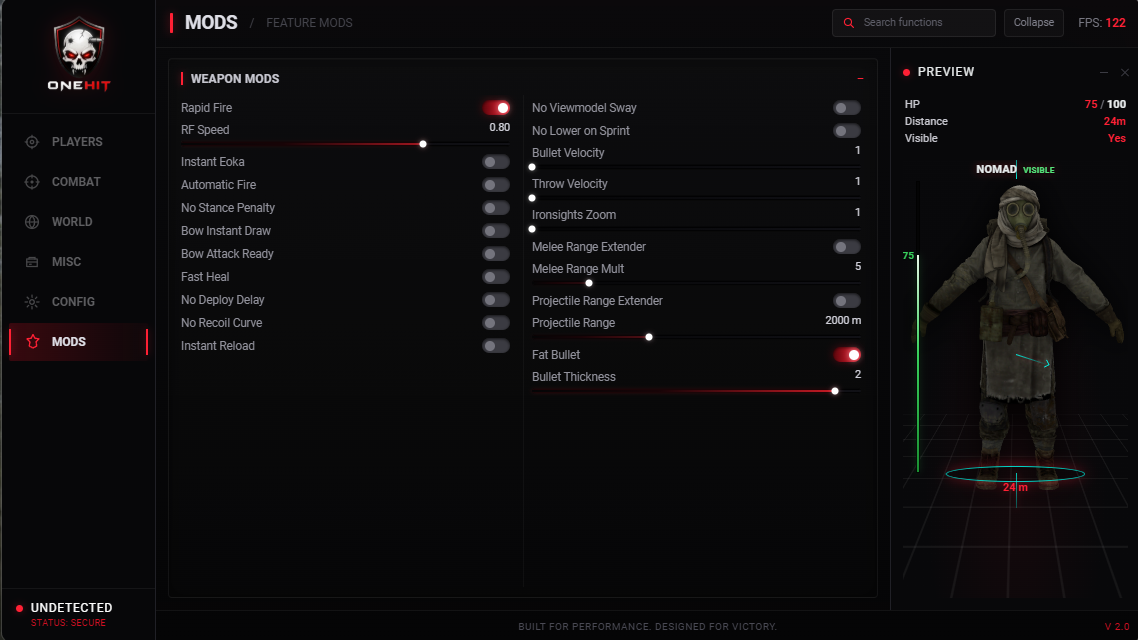Turn on Melee Range Extender
The image size is (1138, 640).
(x=847, y=247)
